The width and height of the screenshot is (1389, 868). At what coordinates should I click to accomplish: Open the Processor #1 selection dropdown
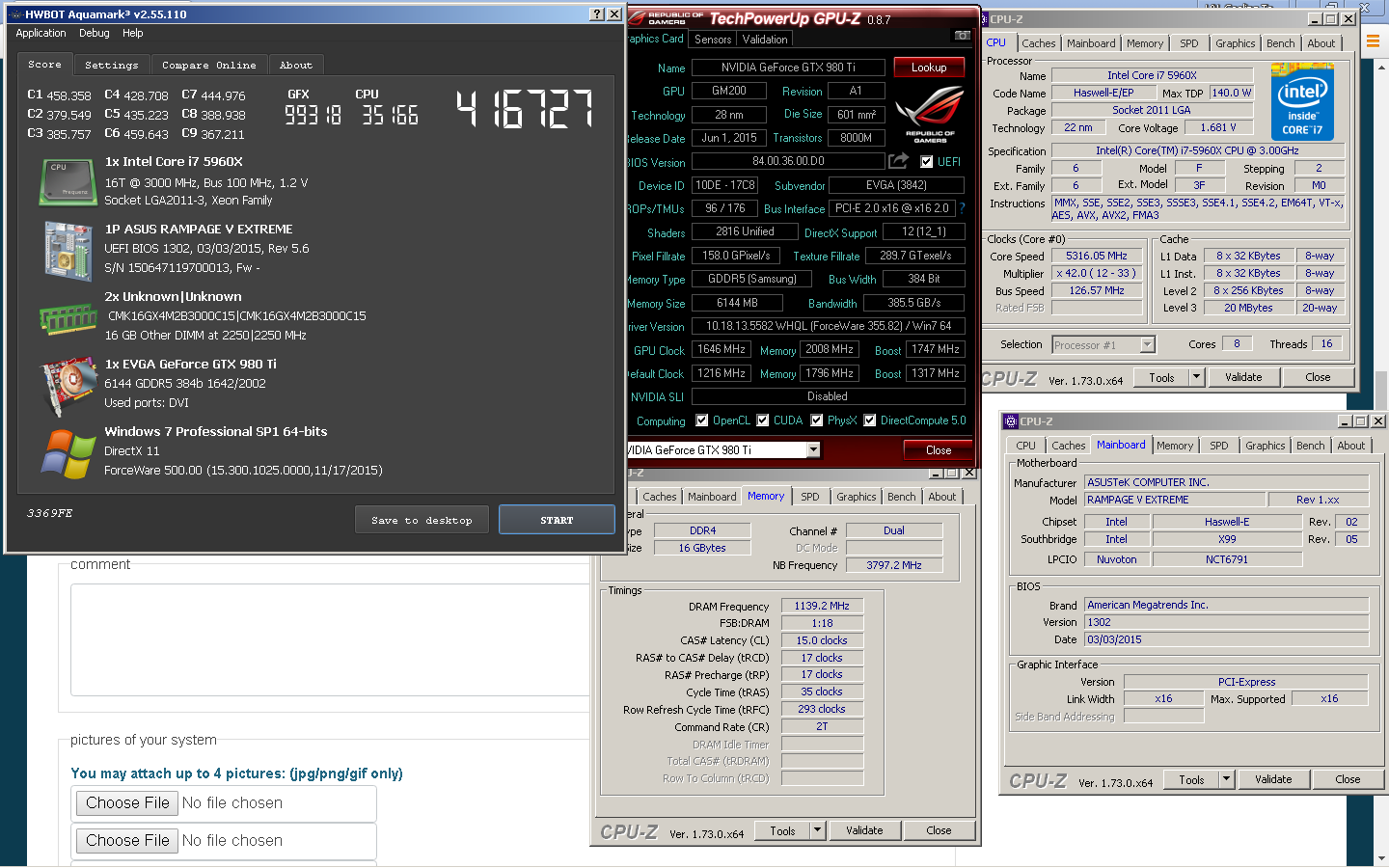(1147, 344)
